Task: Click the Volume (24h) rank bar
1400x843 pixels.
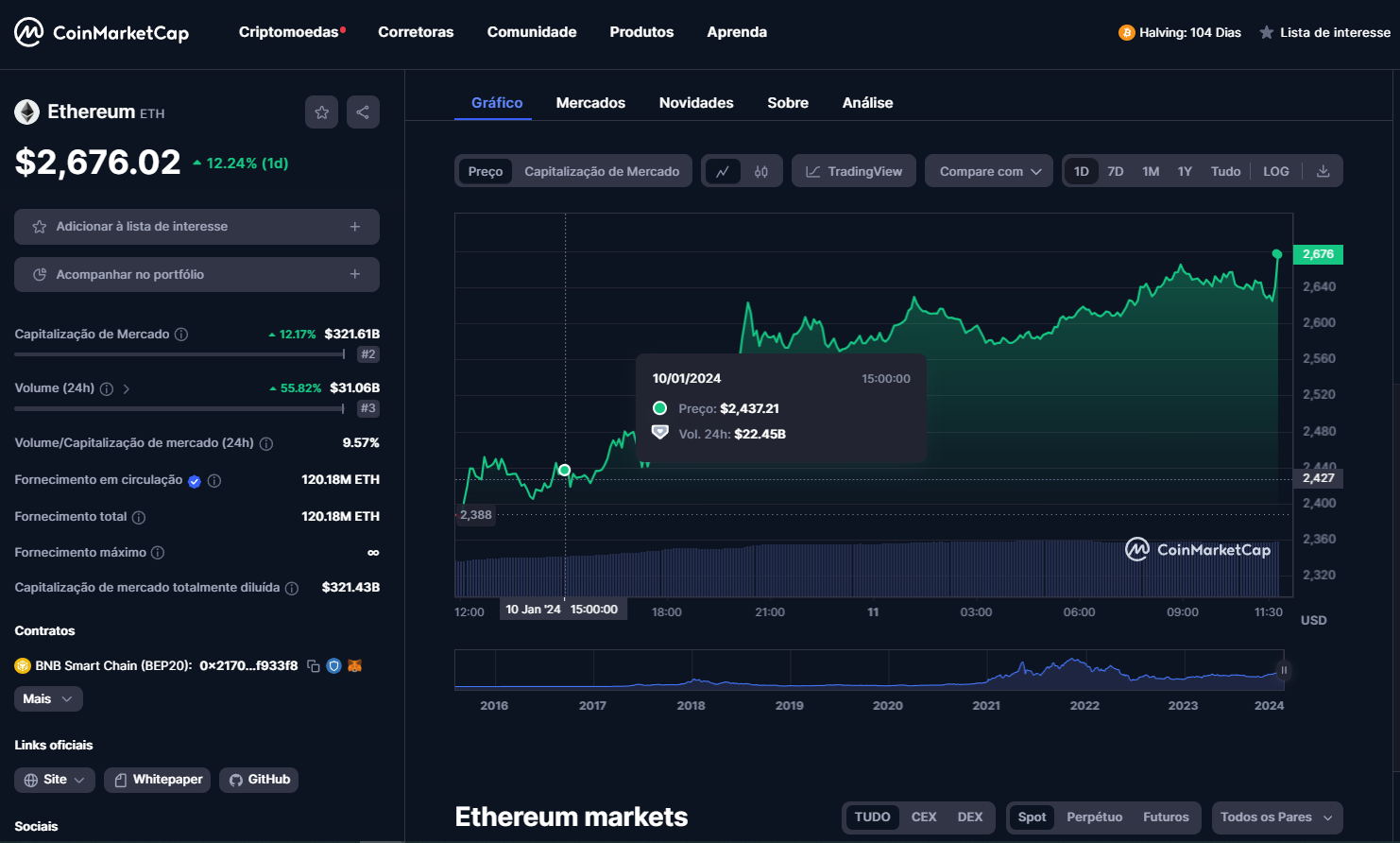Action: click(179, 408)
